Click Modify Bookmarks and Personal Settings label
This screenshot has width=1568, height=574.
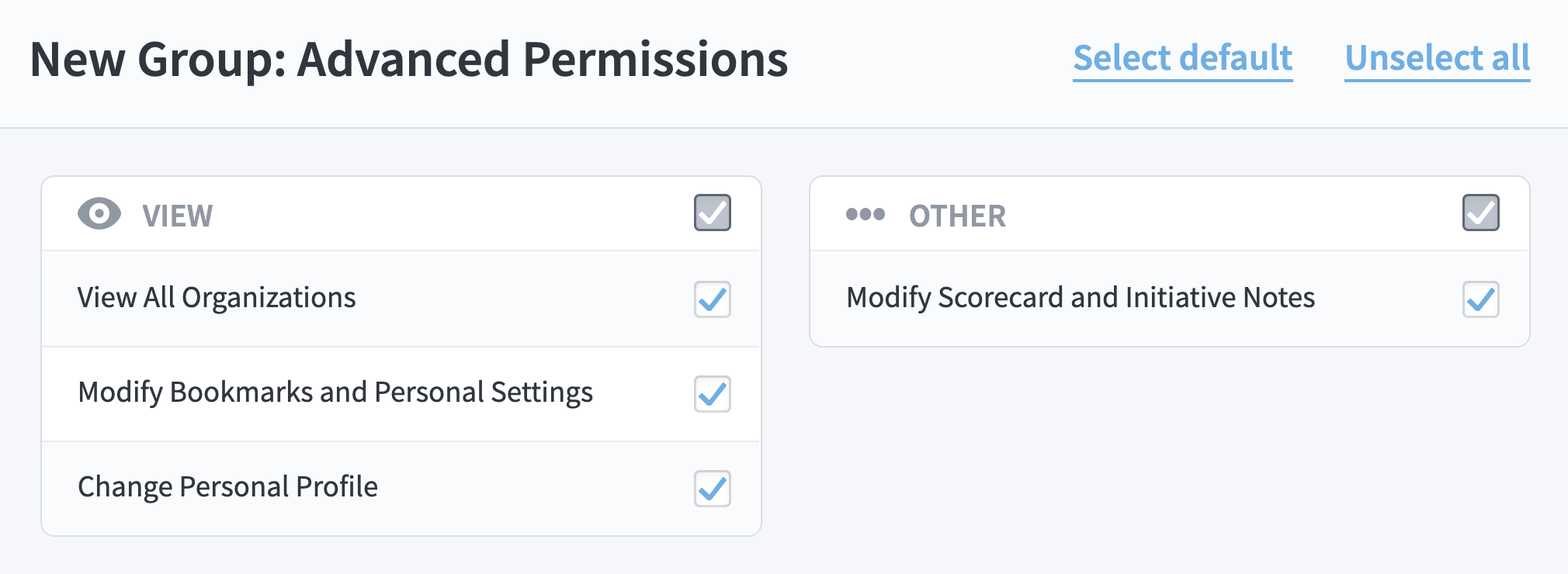[335, 393]
